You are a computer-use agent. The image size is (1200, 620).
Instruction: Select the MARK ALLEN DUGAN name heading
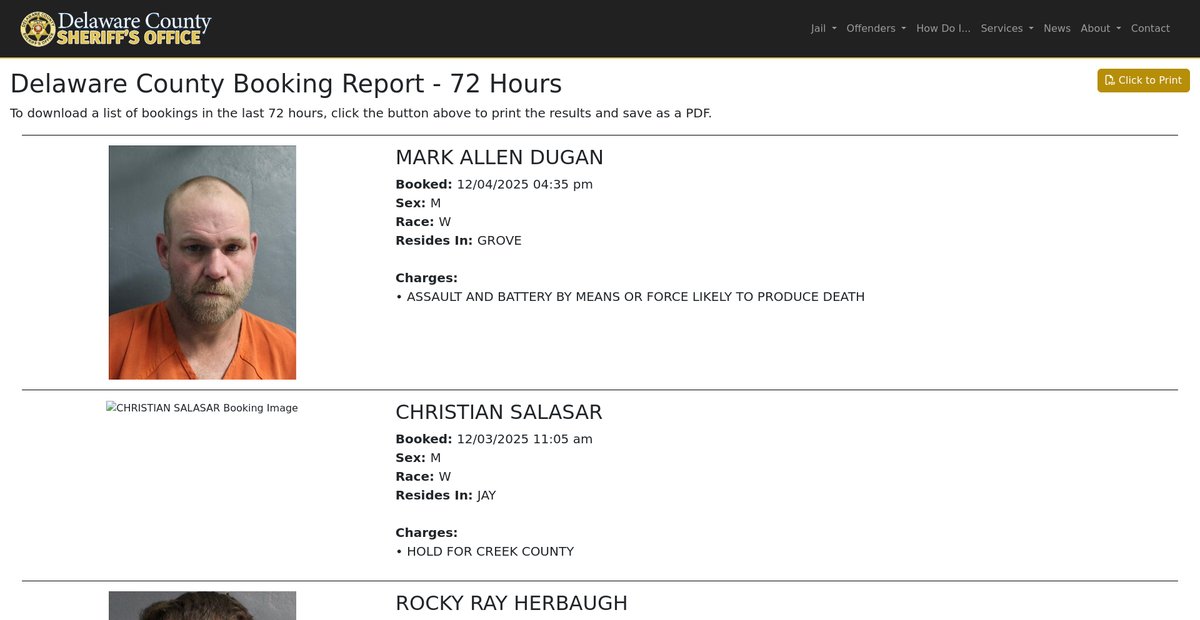(x=499, y=157)
